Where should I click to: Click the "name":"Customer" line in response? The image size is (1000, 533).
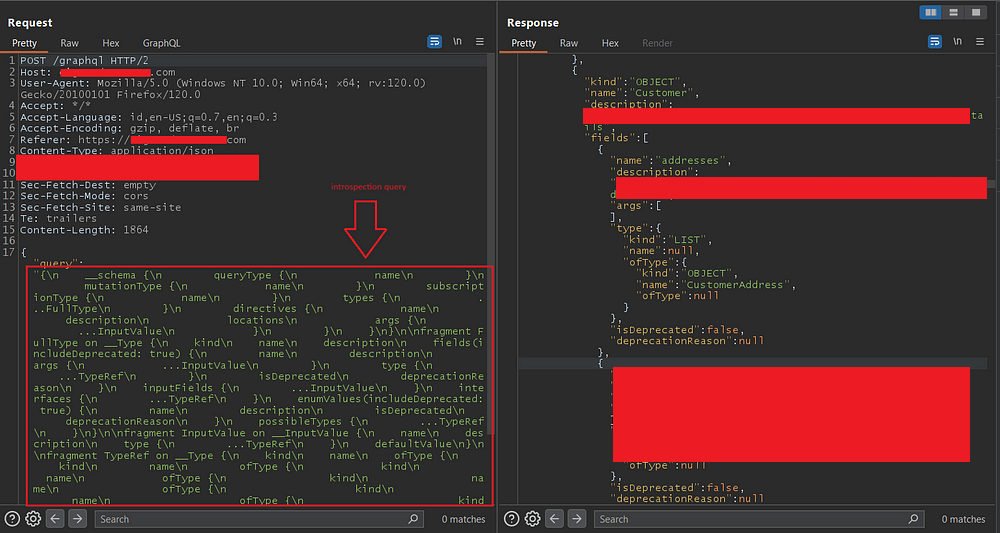pos(642,93)
